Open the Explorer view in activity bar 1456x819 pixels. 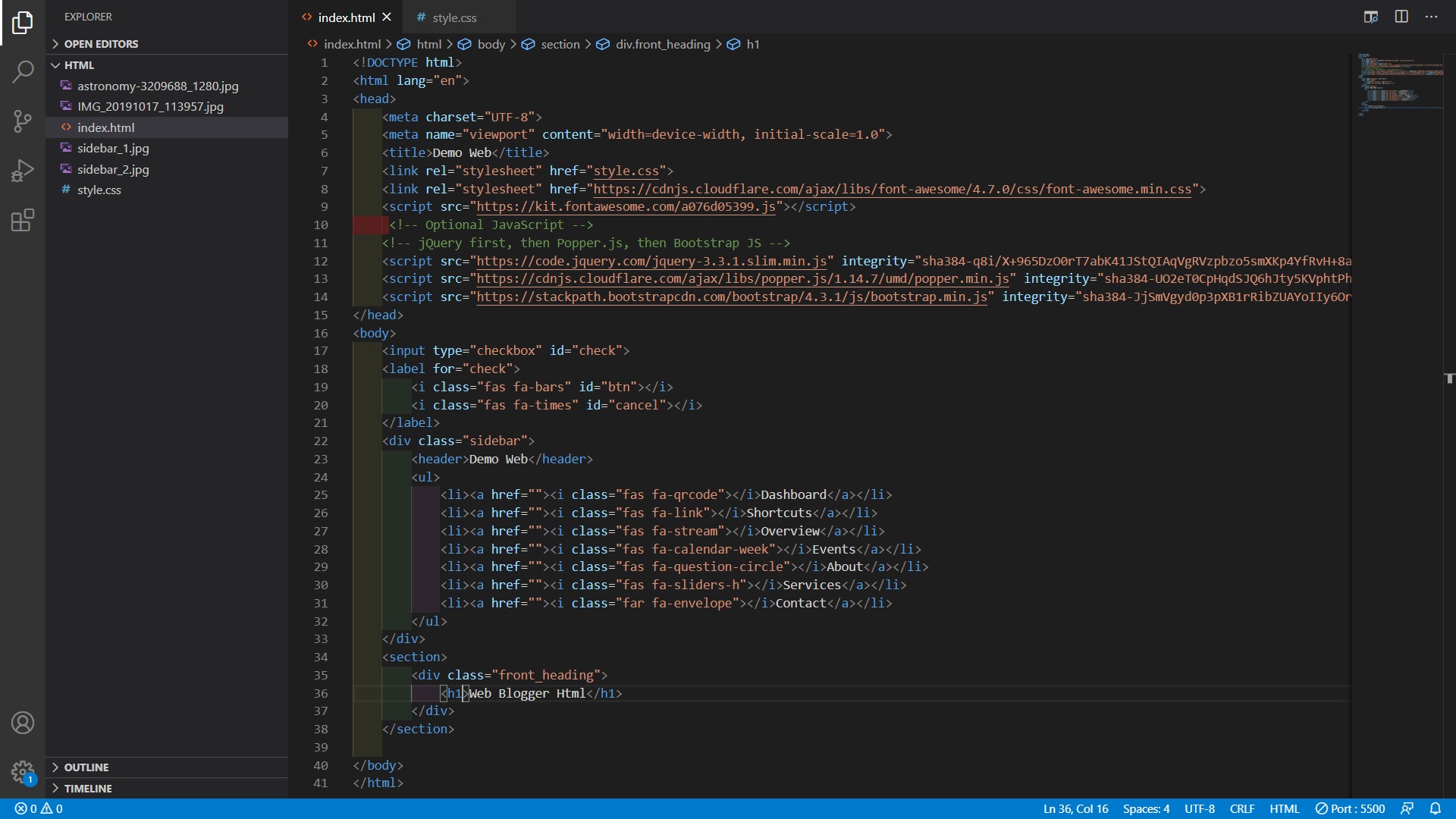(23, 23)
